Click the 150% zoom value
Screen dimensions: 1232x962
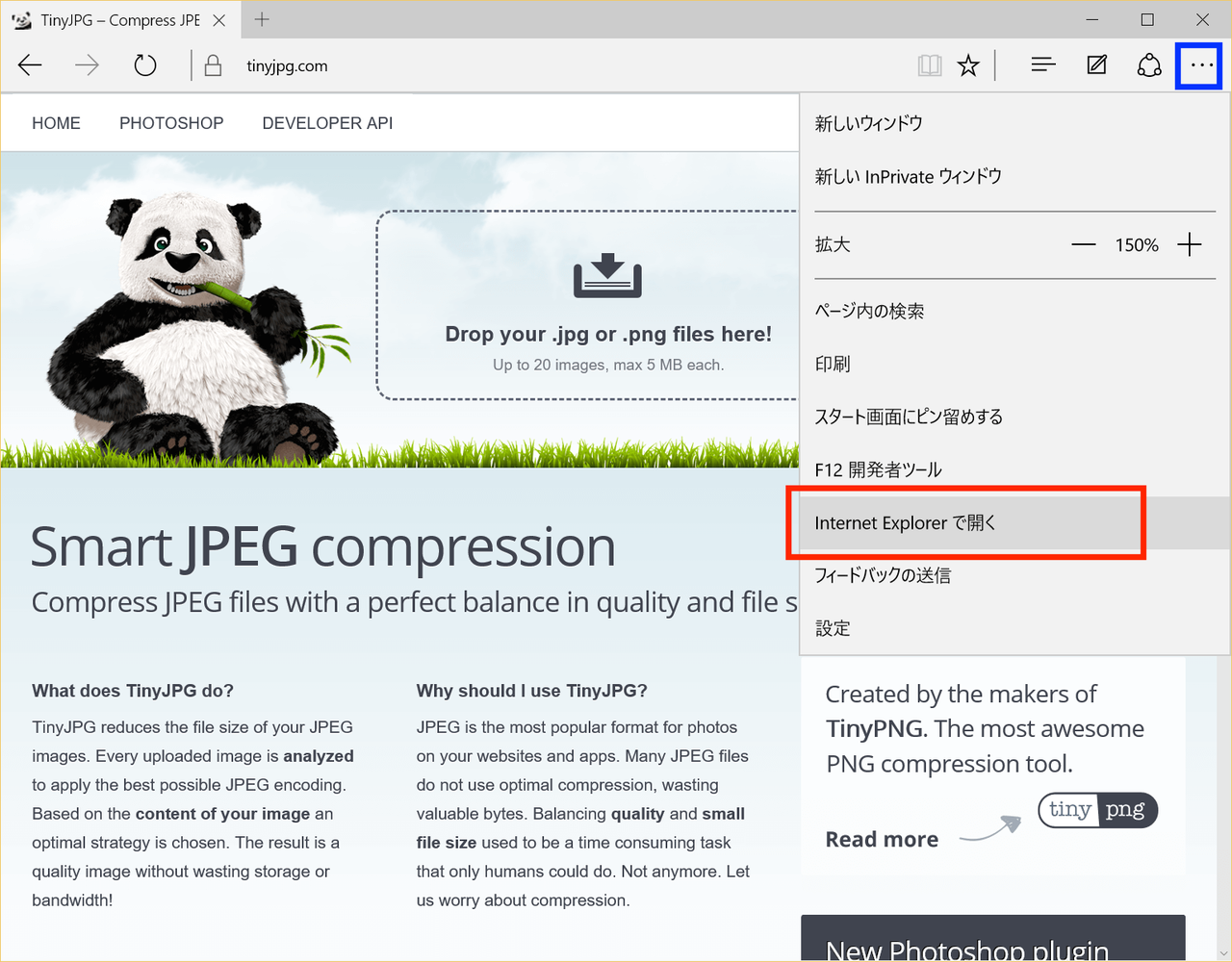[x=1137, y=245]
